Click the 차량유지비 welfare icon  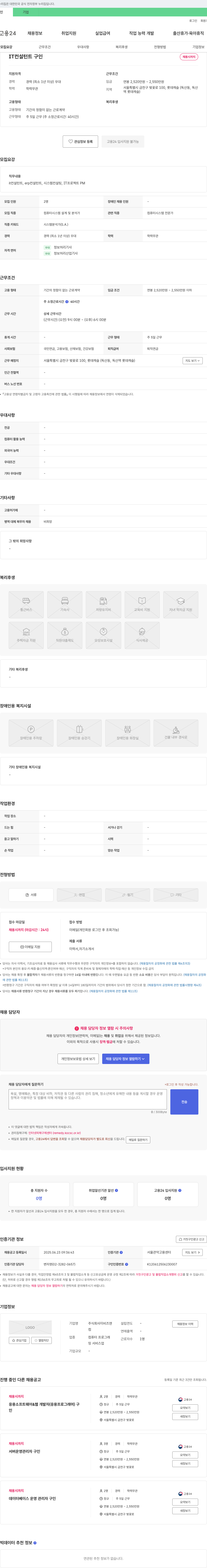103,605
